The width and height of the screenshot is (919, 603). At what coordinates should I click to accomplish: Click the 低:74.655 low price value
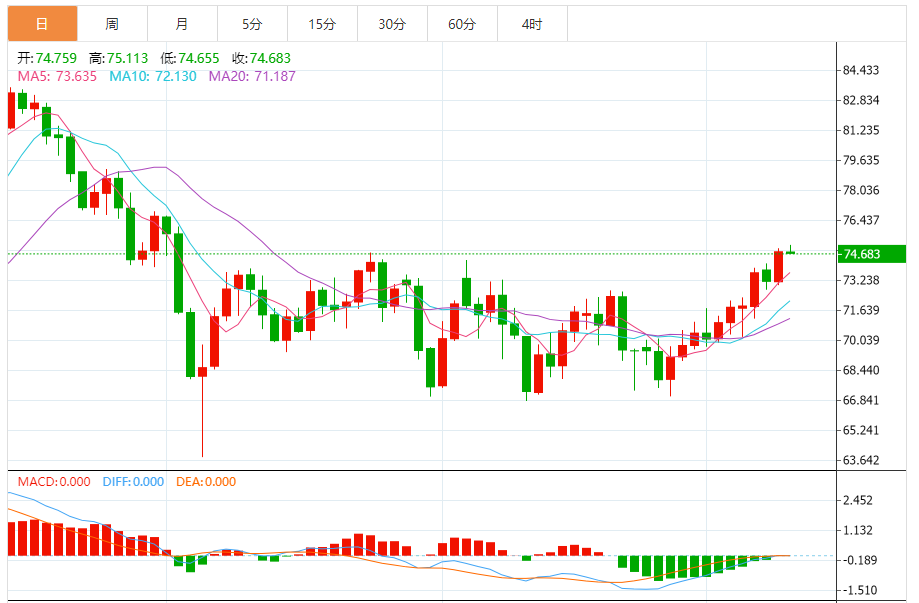pos(190,58)
